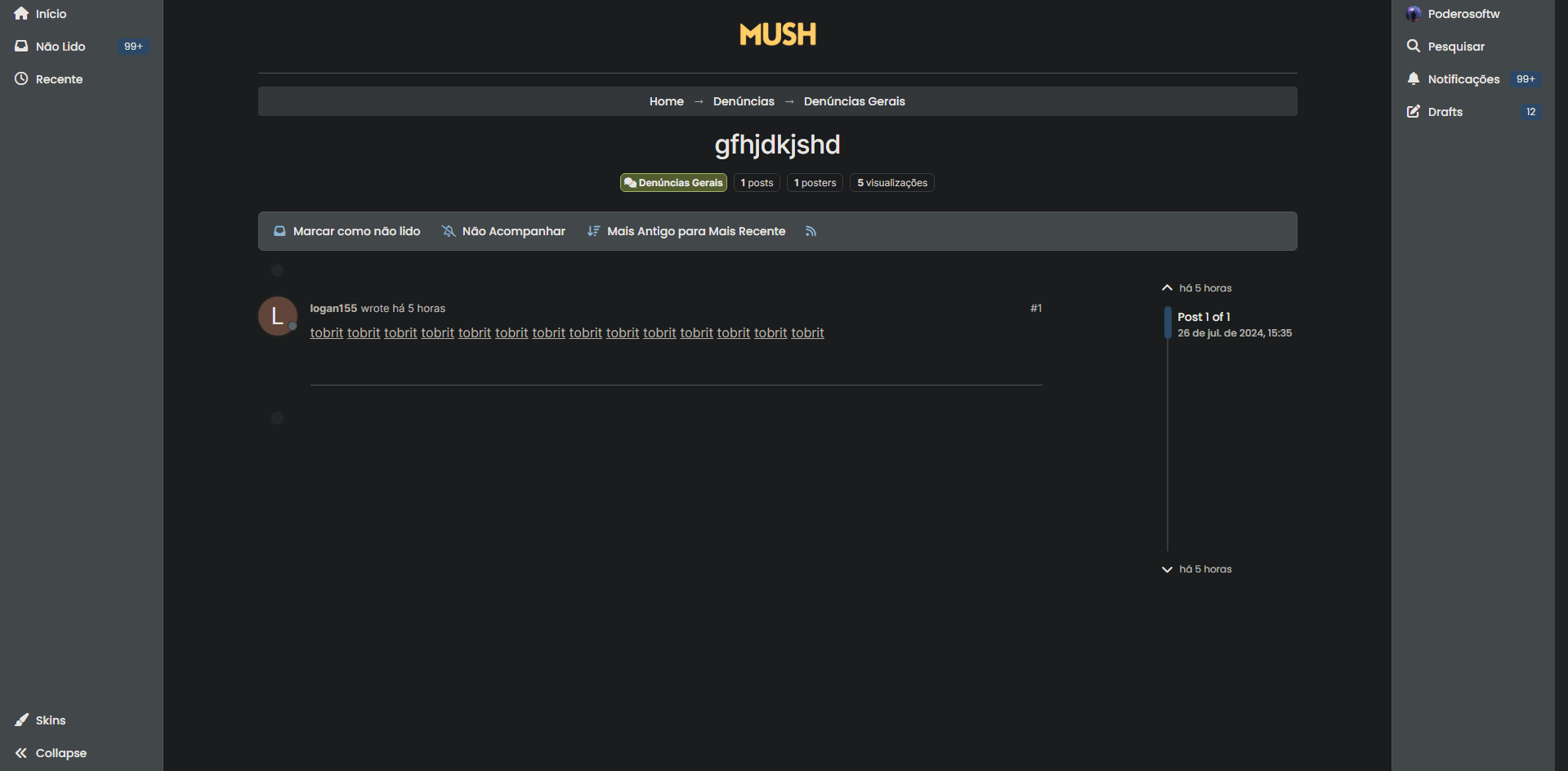This screenshot has width=1568, height=771.
Task: Toggle Não Acompanhar watch state
Action: (503, 231)
